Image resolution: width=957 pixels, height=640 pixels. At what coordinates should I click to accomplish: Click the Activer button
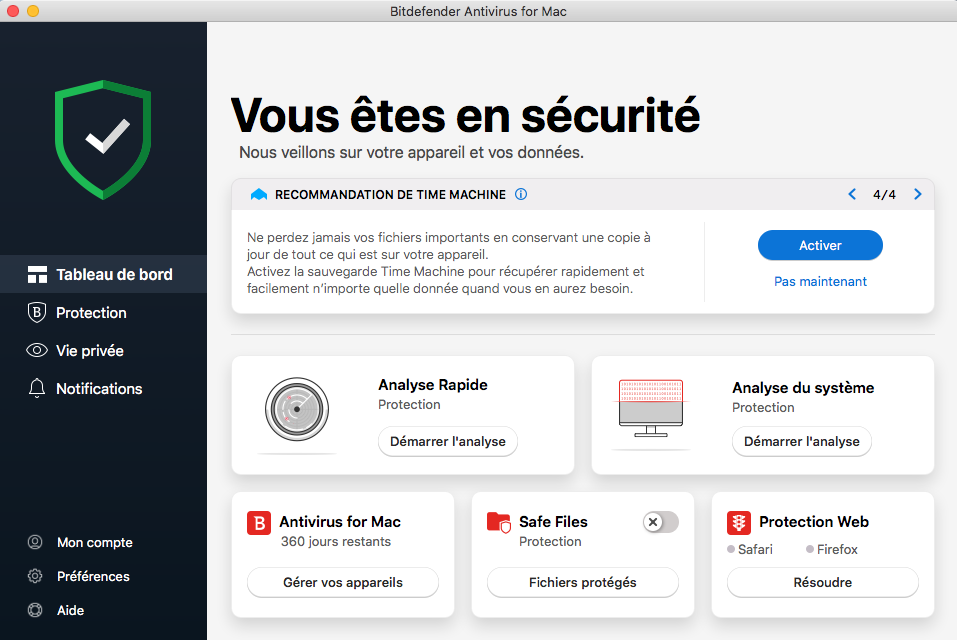pos(820,245)
